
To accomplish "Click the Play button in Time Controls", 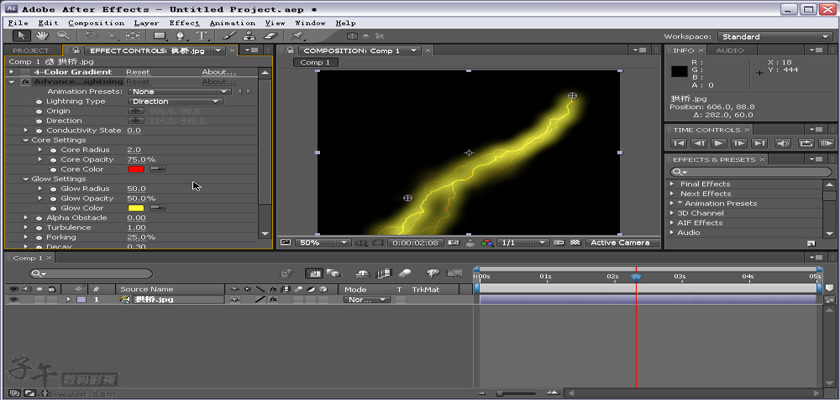I will tap(719, 144).
